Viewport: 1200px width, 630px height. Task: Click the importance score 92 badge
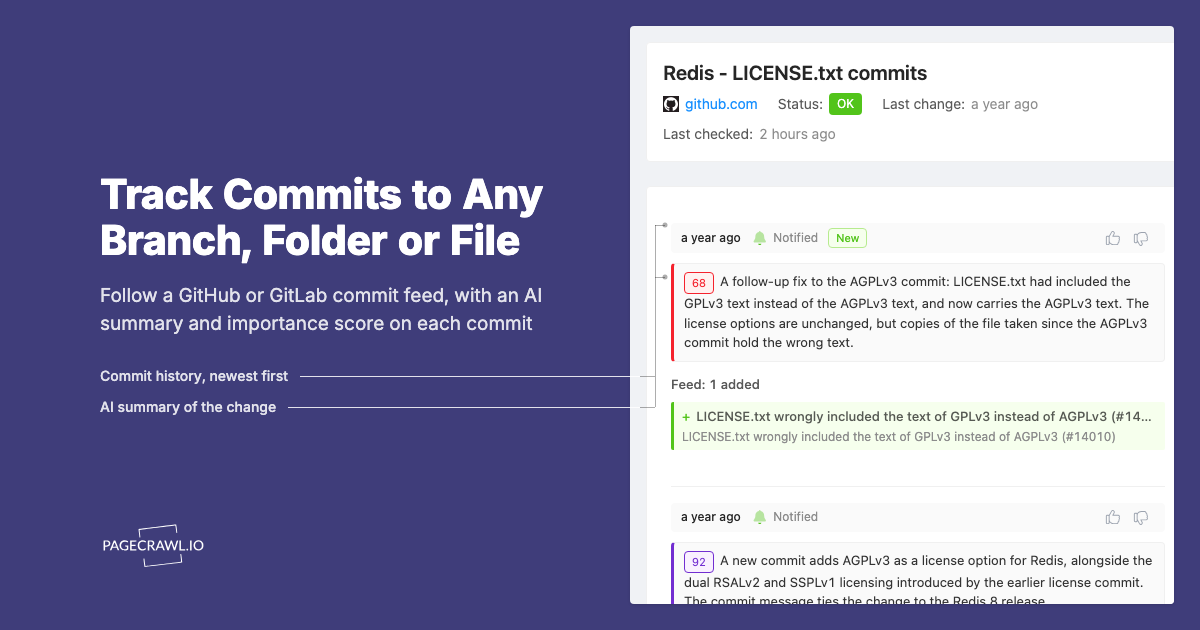coord(698,561)
